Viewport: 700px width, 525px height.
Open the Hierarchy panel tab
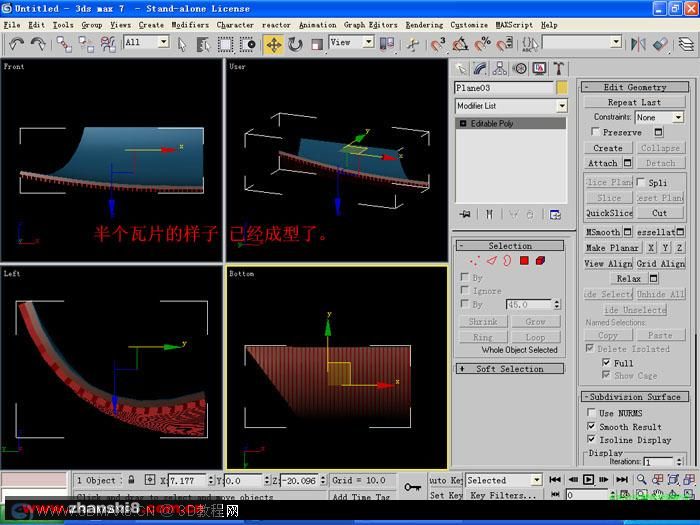(x=500, y=68)
